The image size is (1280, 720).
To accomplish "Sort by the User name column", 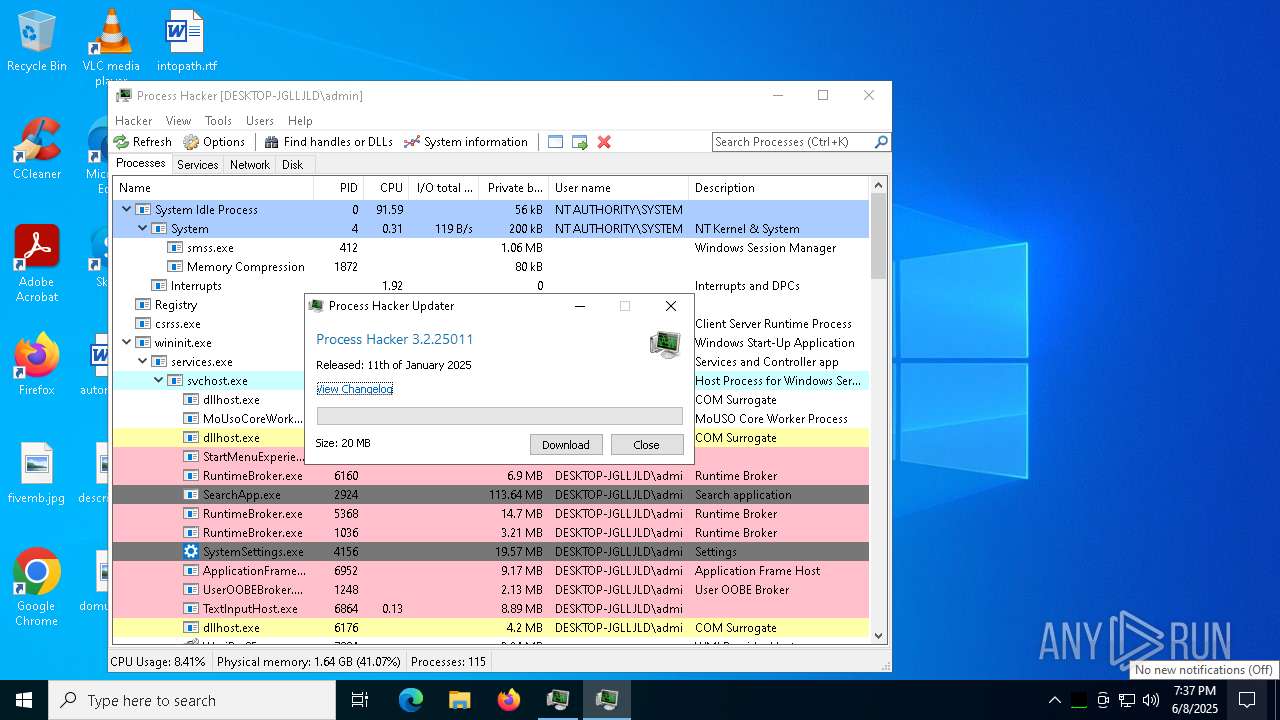I will coord(618,188).
